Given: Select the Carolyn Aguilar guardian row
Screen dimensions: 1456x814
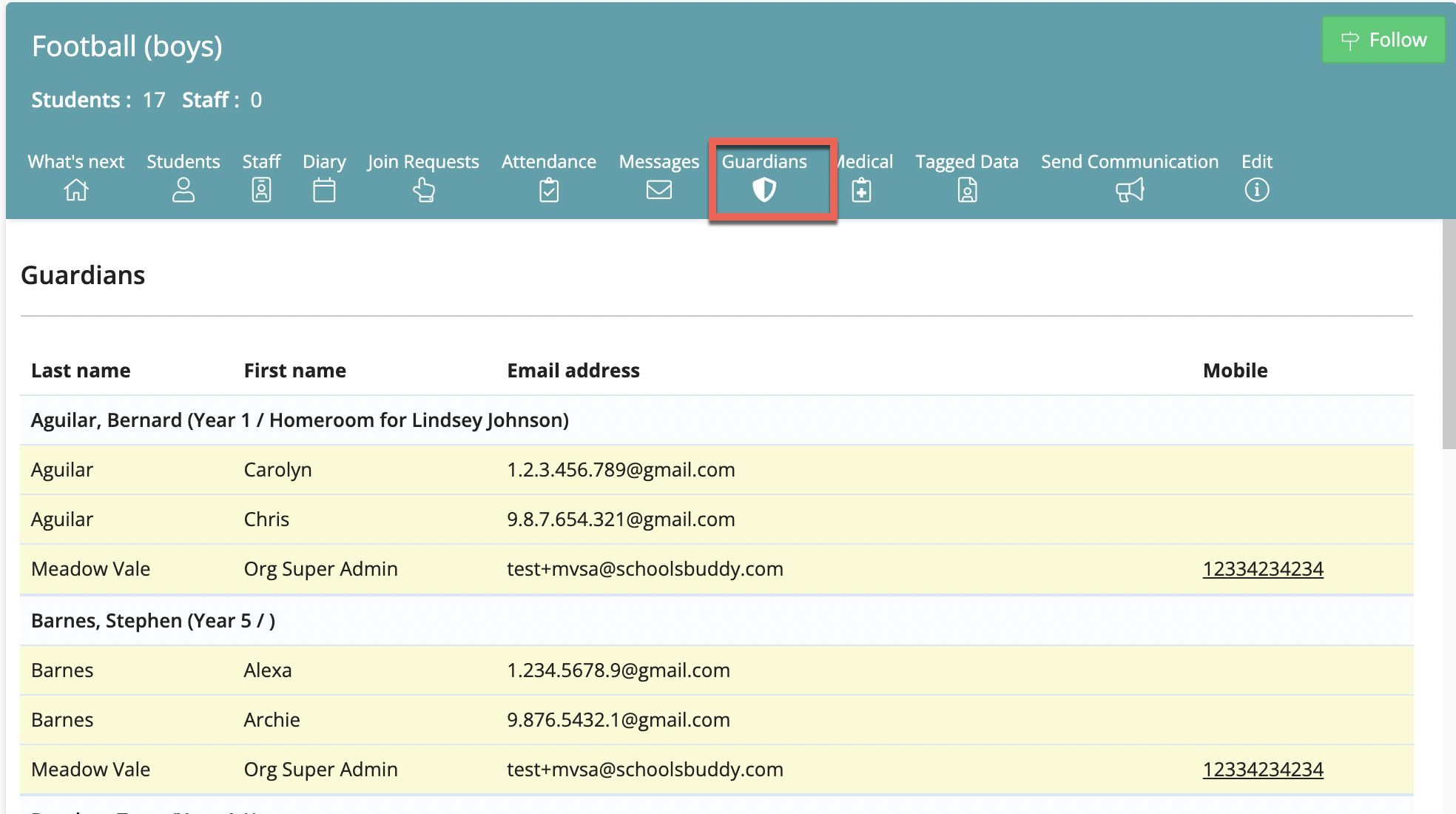Looking at the screenshot, I should click(x=717, y=470).
